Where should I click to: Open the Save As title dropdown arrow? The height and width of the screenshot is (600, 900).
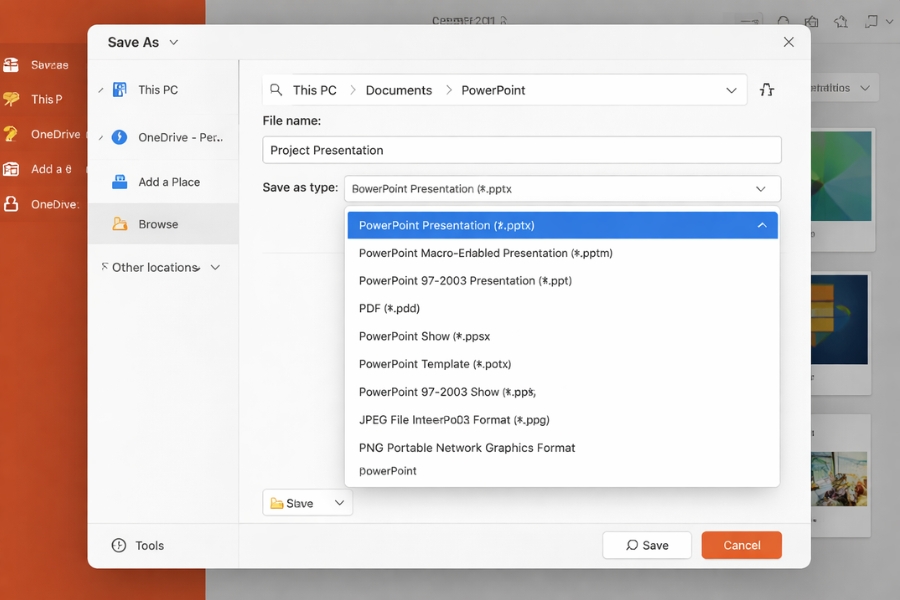(174, 42)
